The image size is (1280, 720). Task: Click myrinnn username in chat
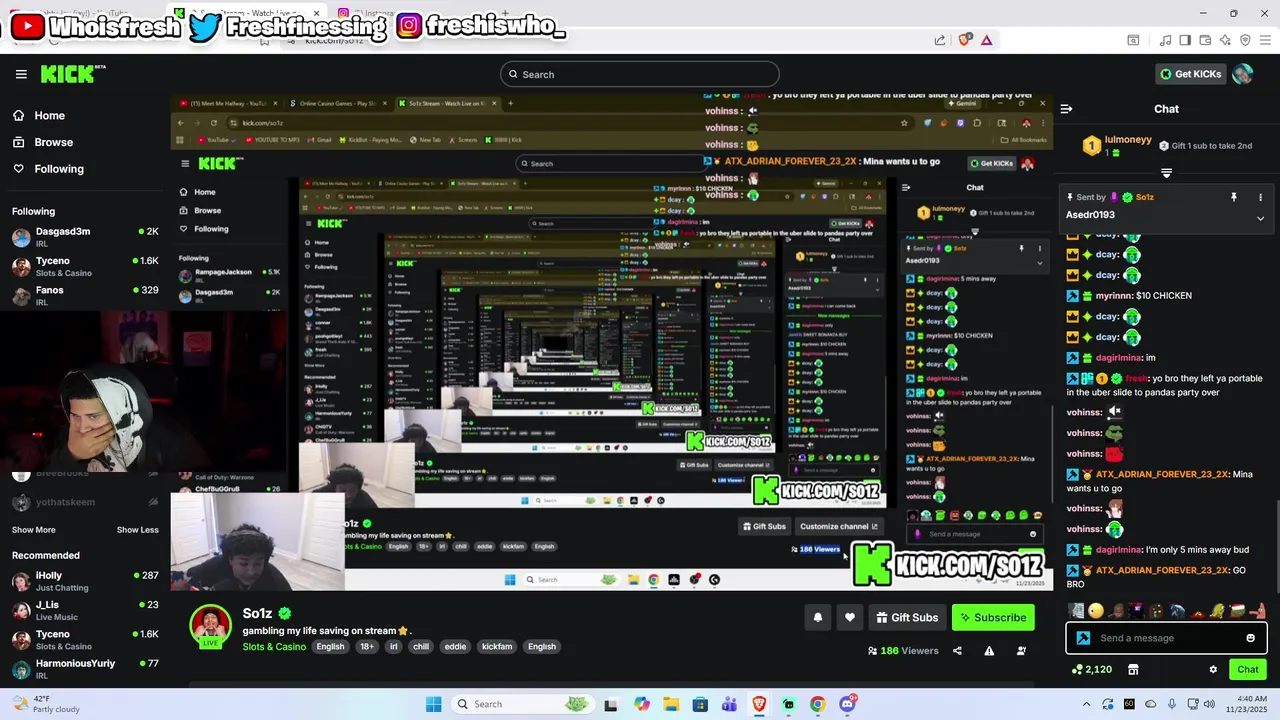1113,296
